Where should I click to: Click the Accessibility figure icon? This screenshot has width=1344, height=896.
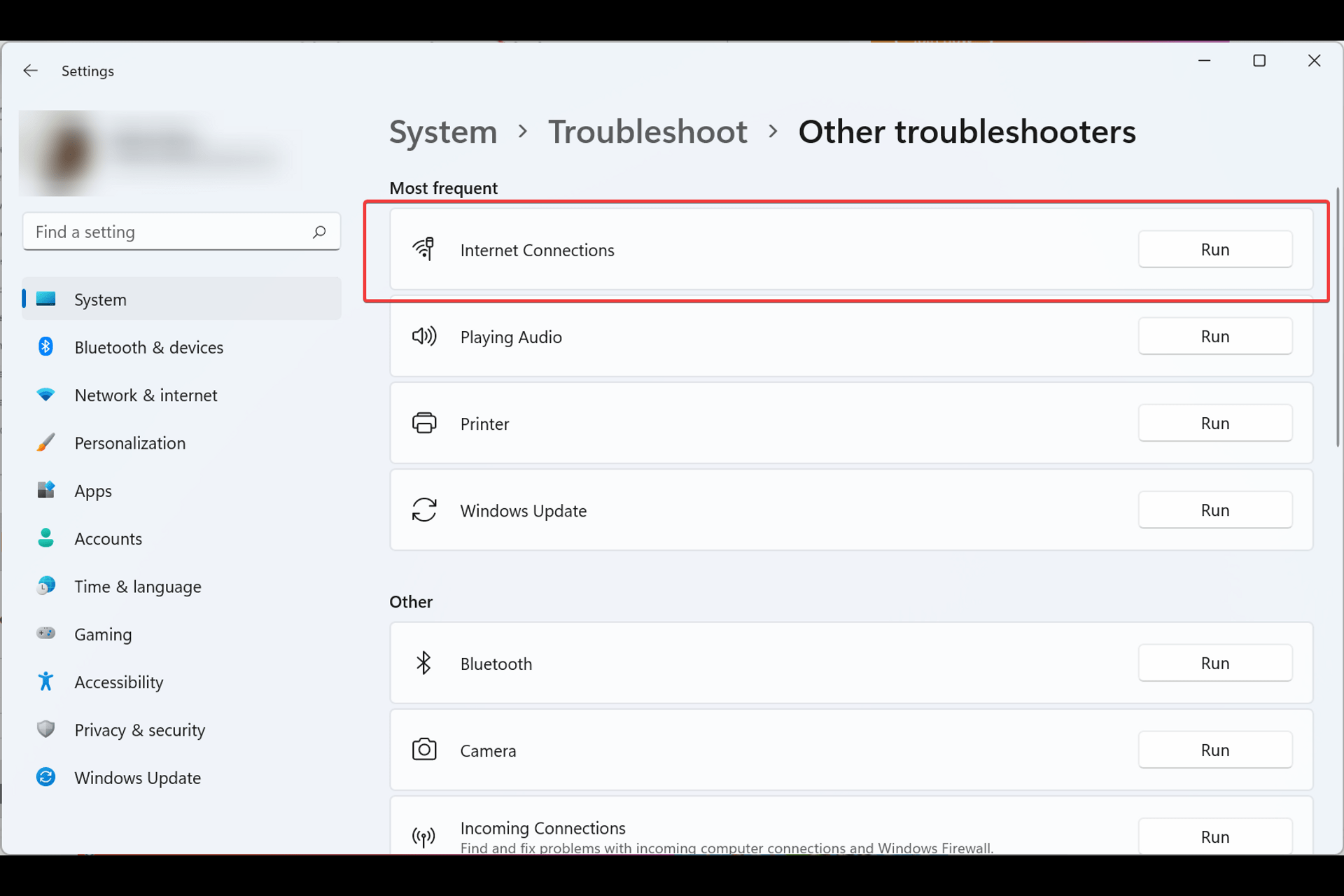pos(46,681)
